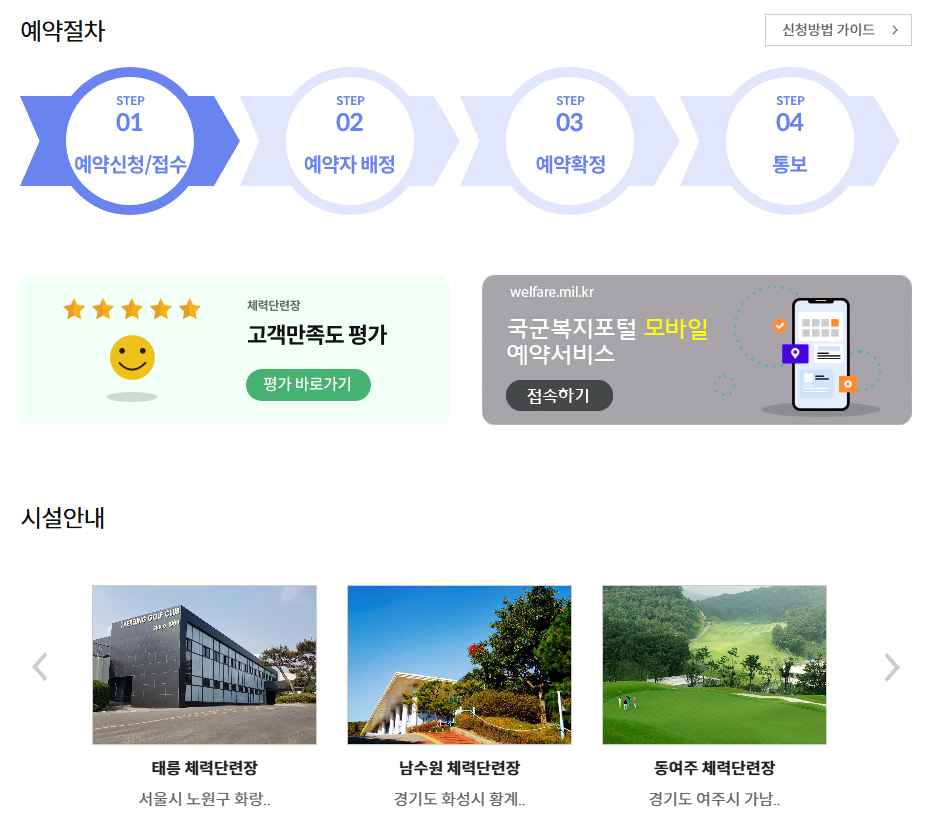Click the yellow smiley face icon
The width and height of the screenshot is (947, 836).
[x=132, y=358]
